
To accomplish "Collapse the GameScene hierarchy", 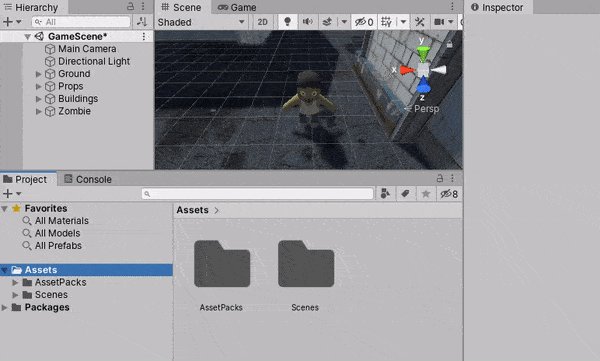I will click(x=27, y=37).
